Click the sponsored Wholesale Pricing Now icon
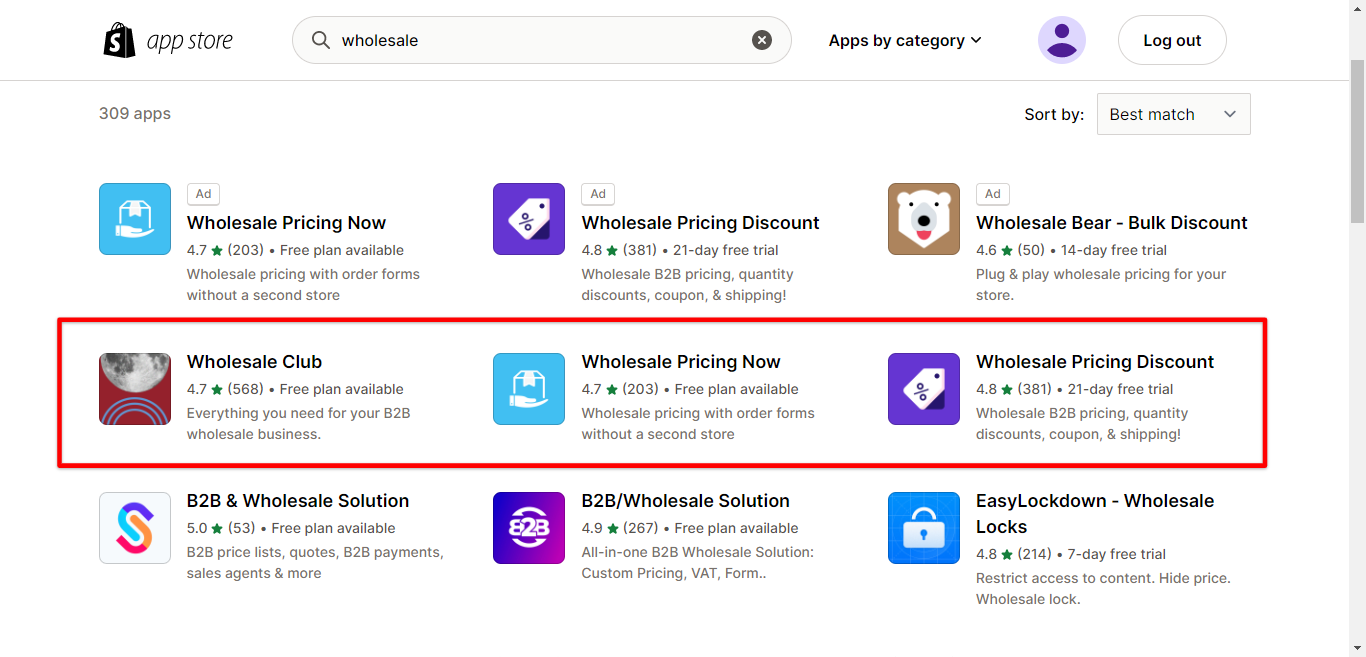The width and height of the screenshot is (1366, 657). pos(135,219)
